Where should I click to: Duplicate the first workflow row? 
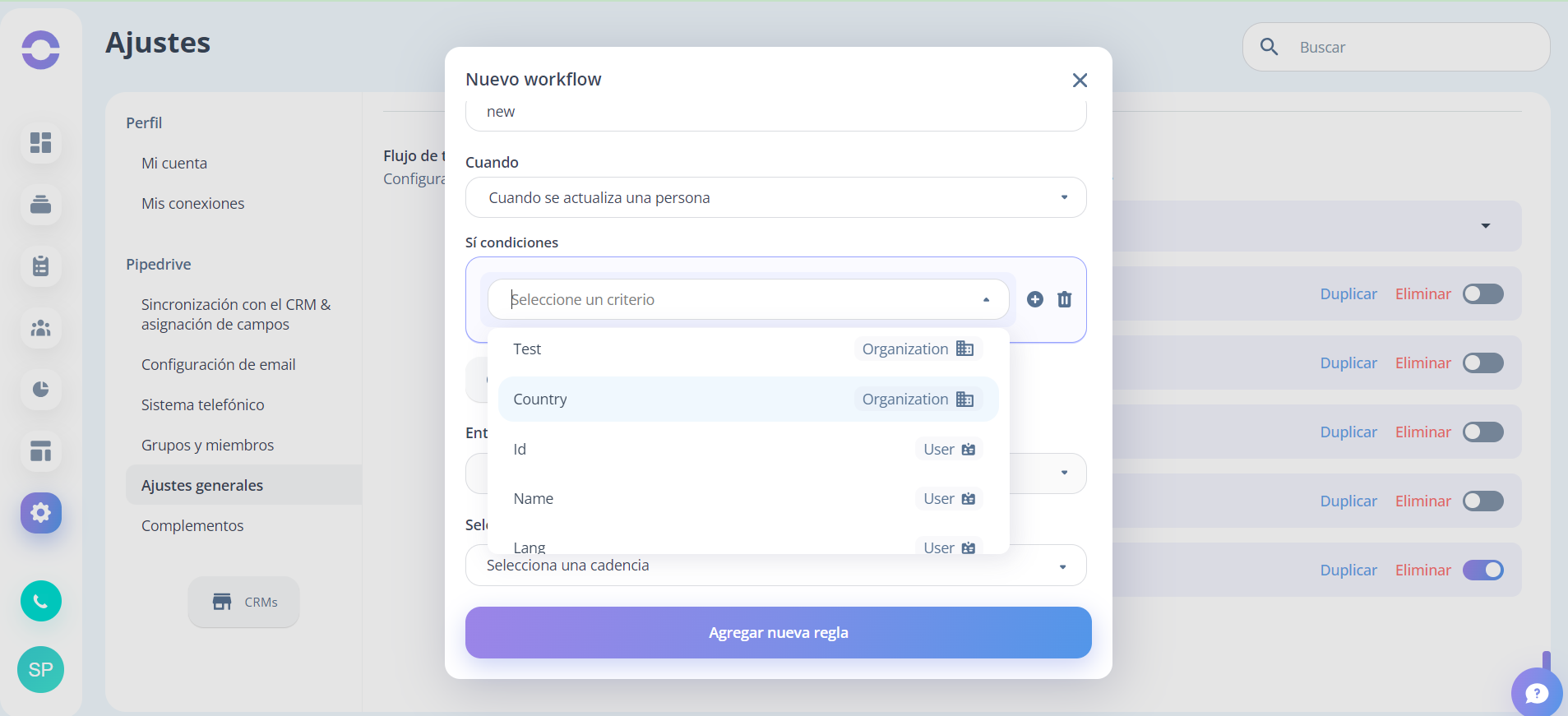pyautogui.click(x=1348, y=293)
